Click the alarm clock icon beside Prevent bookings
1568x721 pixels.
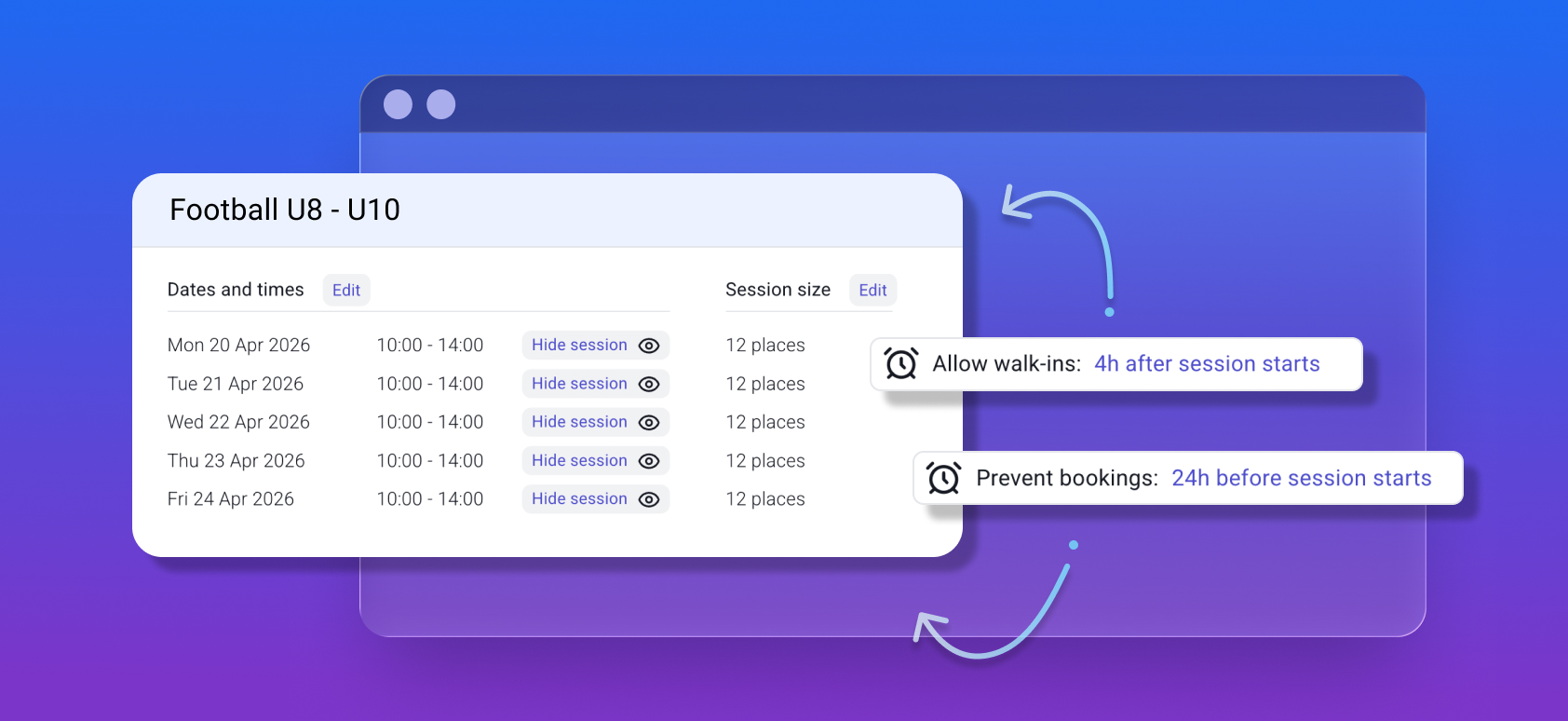[944, 478]
